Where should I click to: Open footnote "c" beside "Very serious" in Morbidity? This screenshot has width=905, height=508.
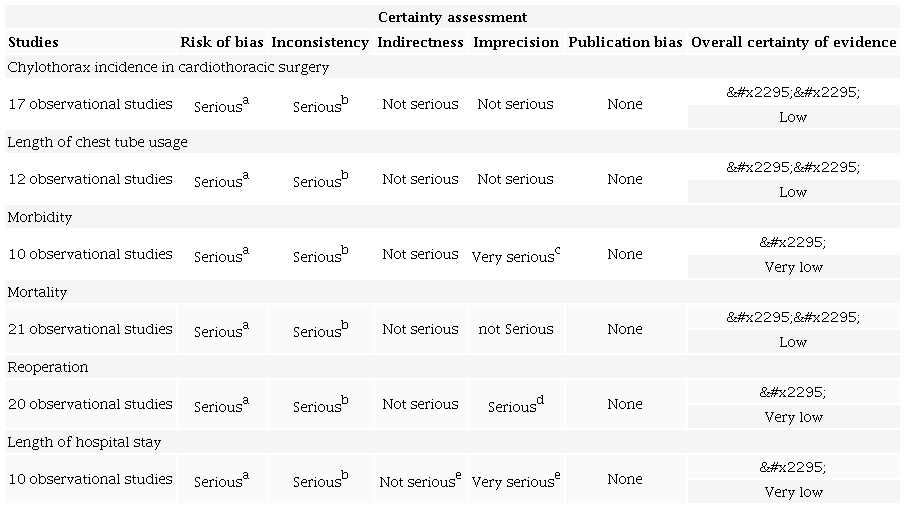[557, 250]
